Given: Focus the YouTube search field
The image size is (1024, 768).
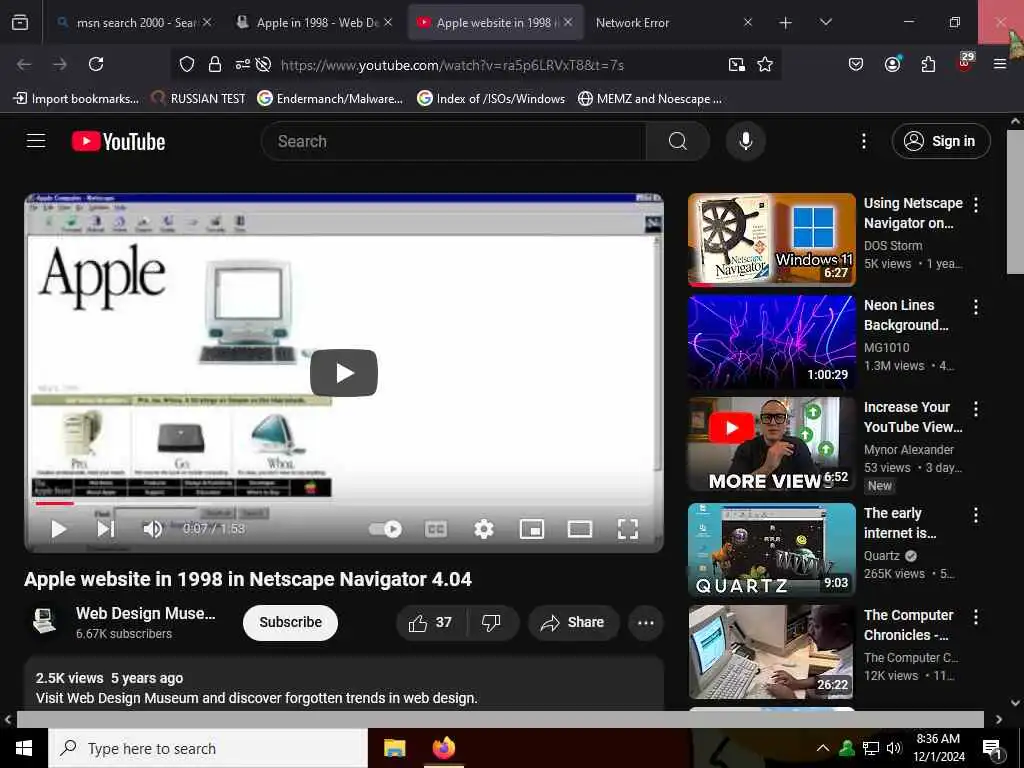Looking at the screenshot, I should click(454, 141).
